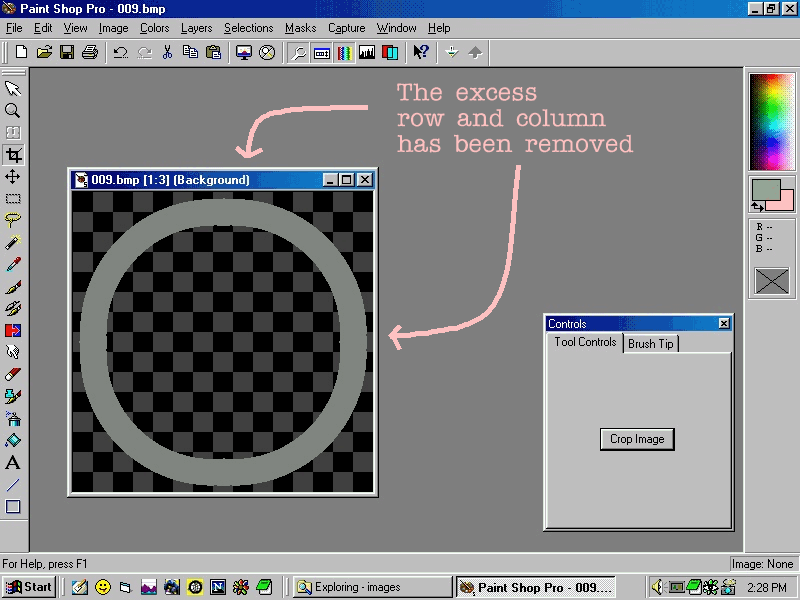This screenshot has width=800, height=600.
Task: Select the rectangular Selection tool
Action: coord(13,199)
